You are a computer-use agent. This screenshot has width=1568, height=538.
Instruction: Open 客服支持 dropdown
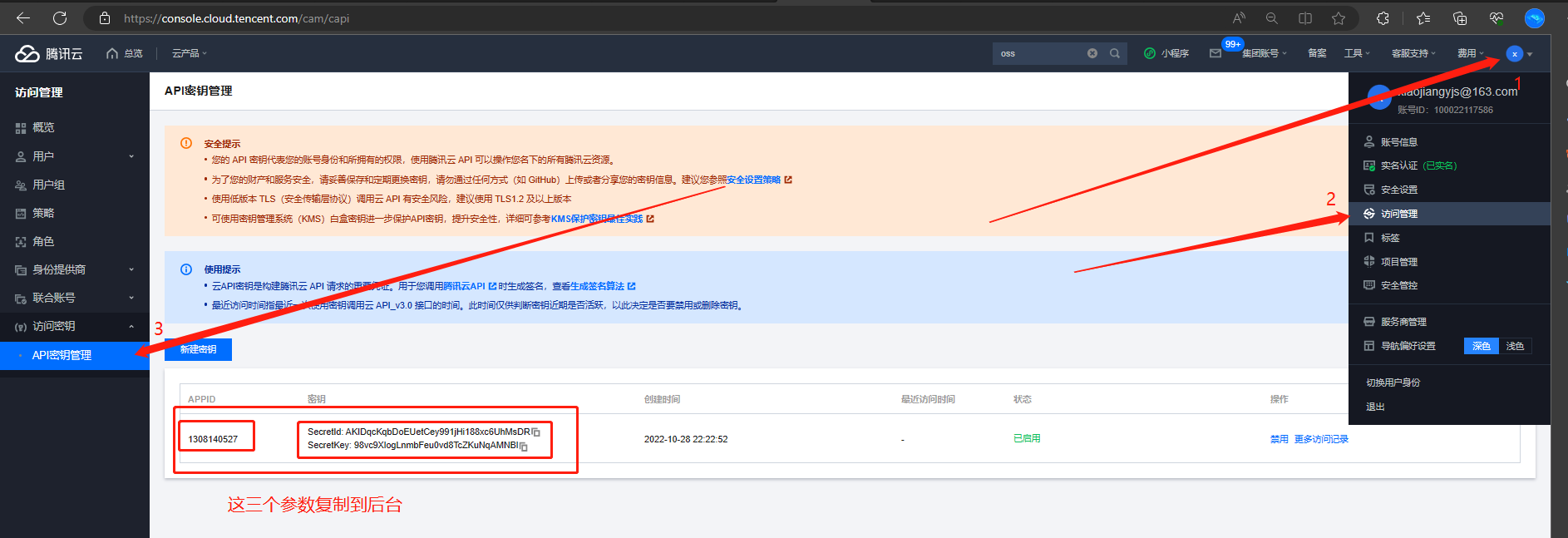1414,53
